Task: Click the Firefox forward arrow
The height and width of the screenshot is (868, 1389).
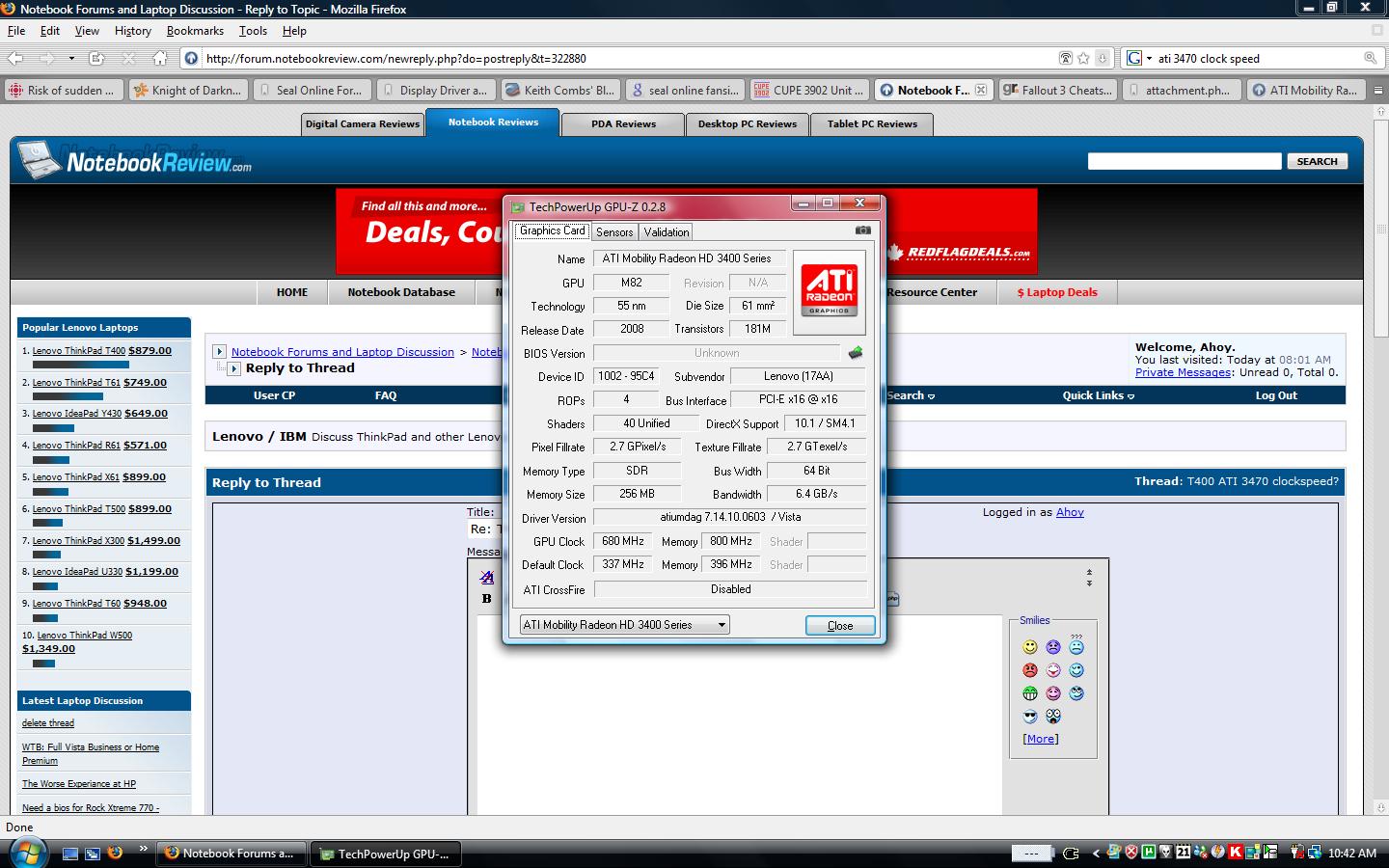Action: pos(46,58)
